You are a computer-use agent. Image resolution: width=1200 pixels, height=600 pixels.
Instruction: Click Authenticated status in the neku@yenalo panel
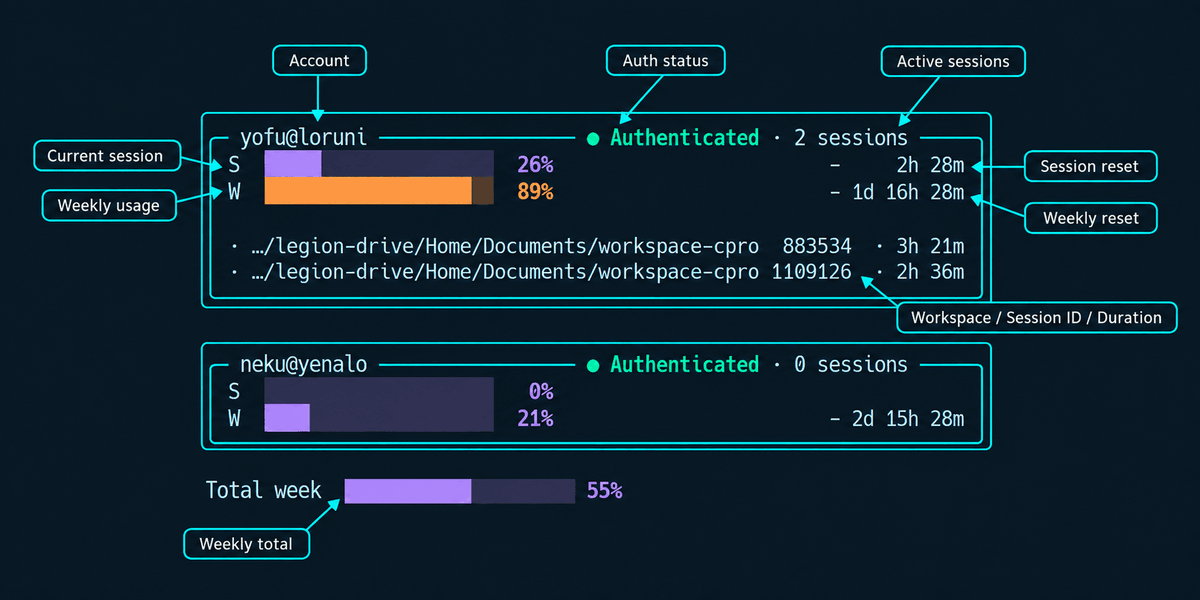pyautogui.click(x=685, y=365)
